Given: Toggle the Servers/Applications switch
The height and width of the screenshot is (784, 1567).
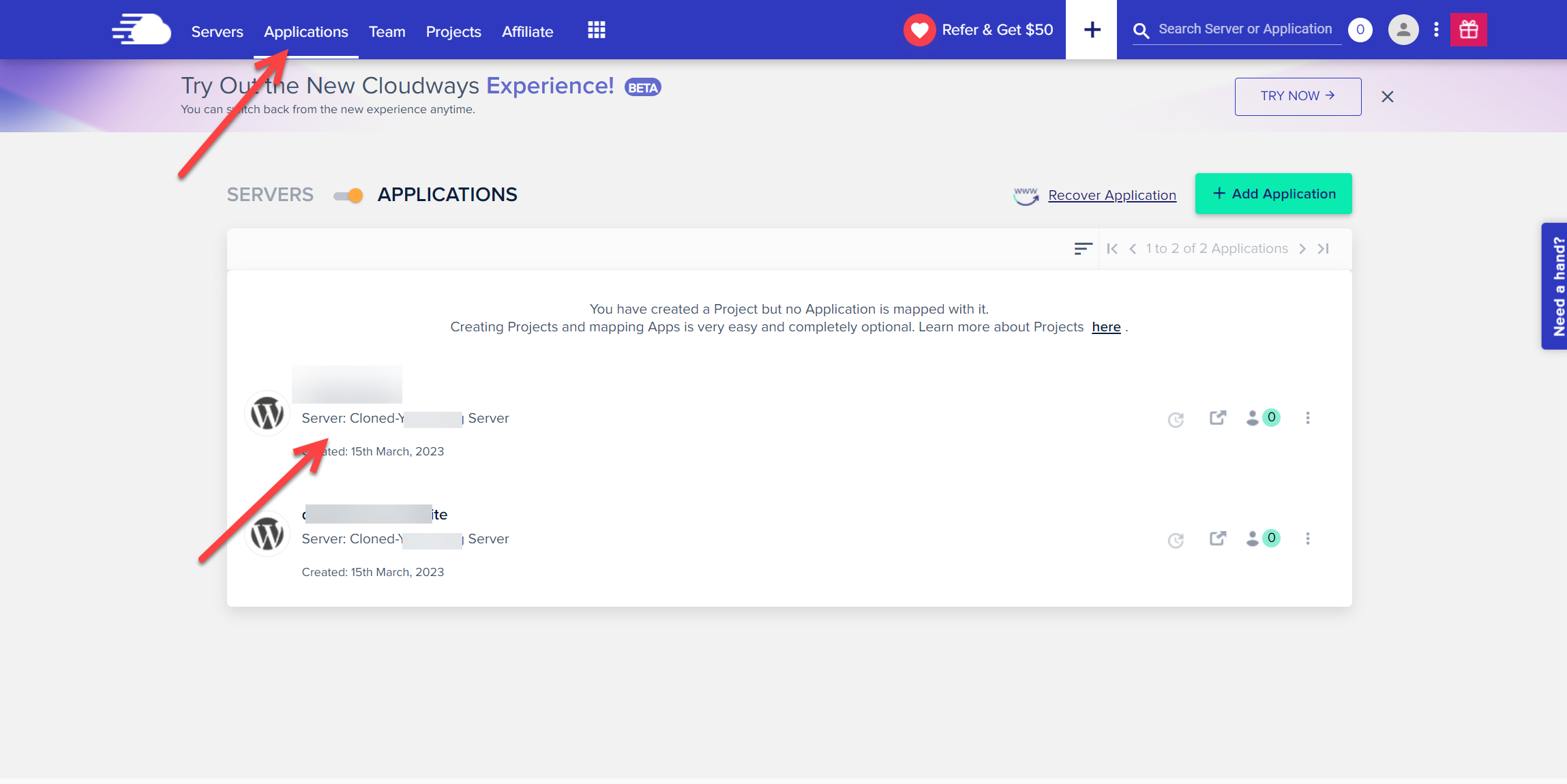Looking at the screenshot, I should click(x=348, y=196).
